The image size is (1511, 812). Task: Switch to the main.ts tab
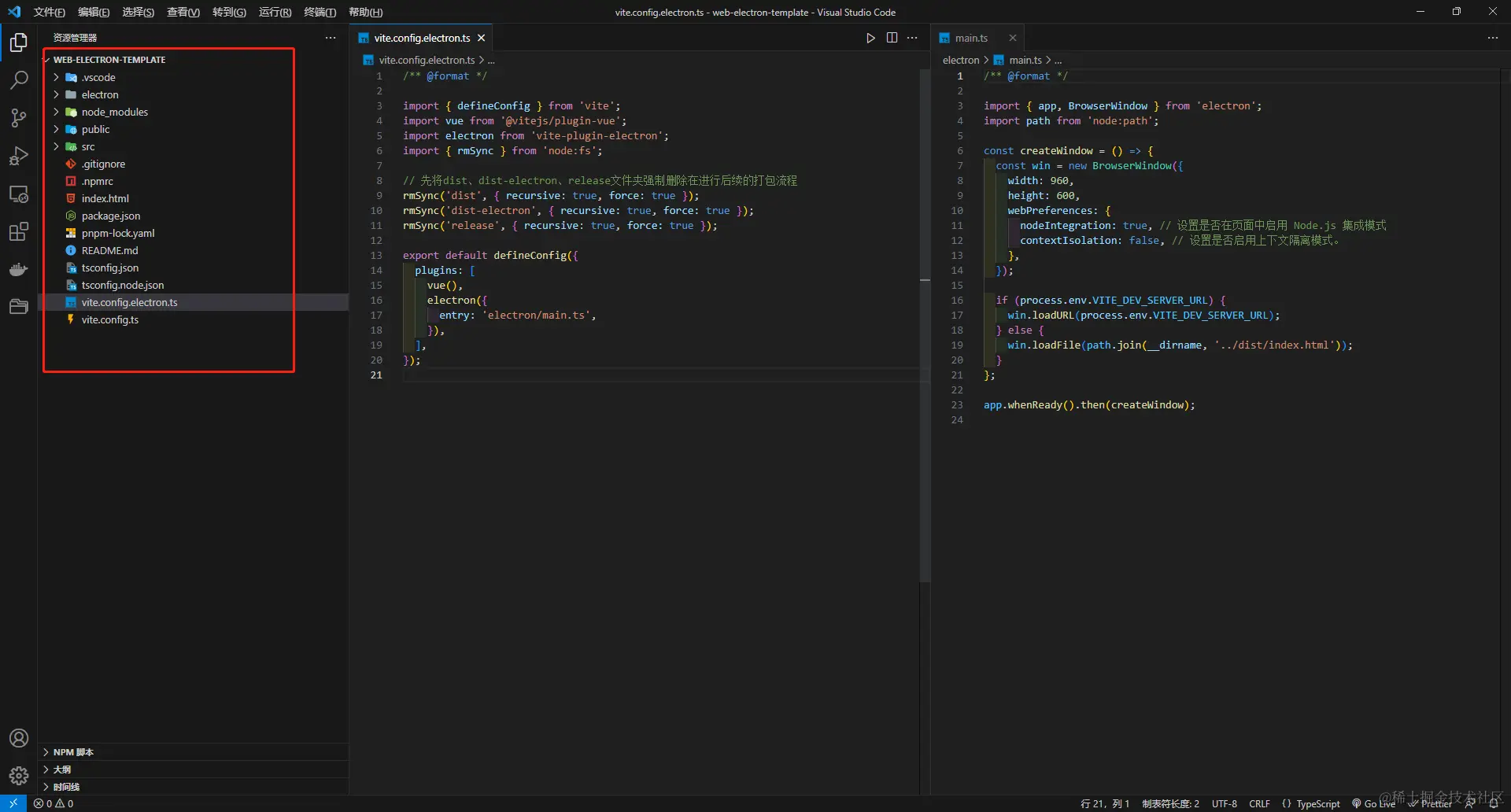pyautogui.click(x=971, y=38)
